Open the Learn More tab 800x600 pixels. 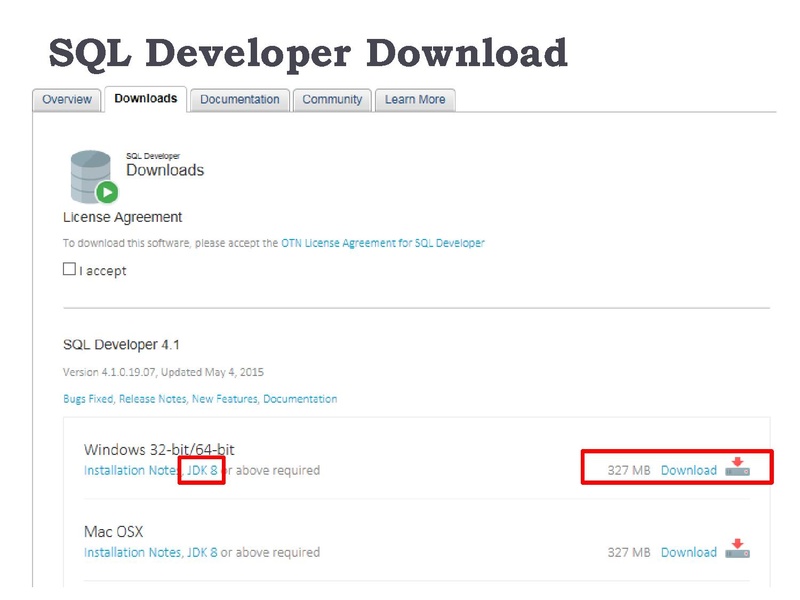(414, 100)
